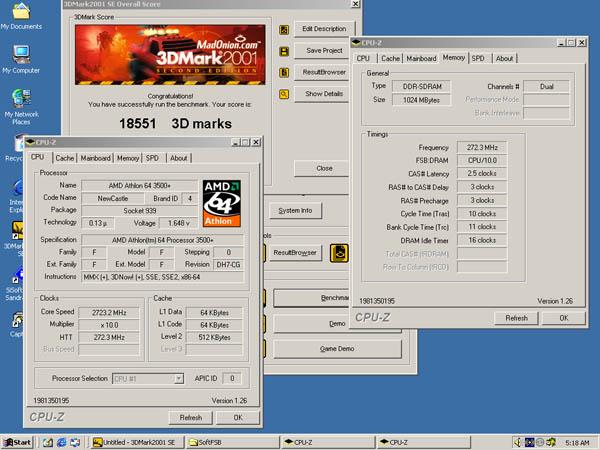The height and width of the screenshot is (450, 600).
Task: Click ResultBrowser button in score dialog
Action: coord(322,72)
